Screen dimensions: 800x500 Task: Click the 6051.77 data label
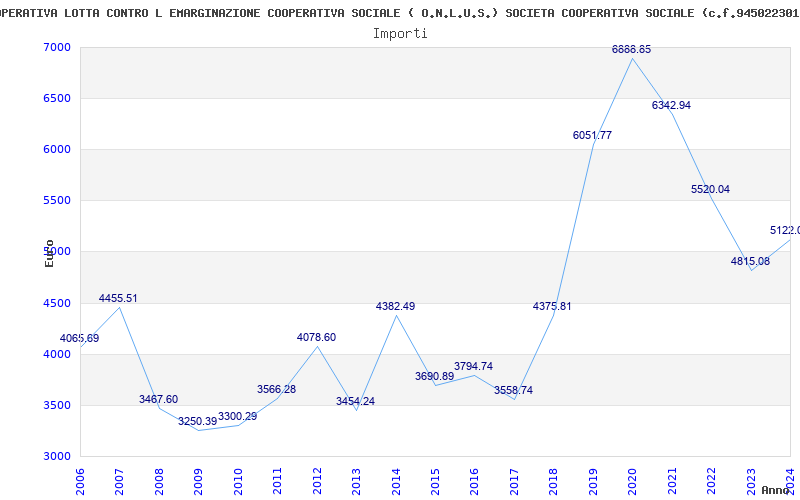coord(592,136)
